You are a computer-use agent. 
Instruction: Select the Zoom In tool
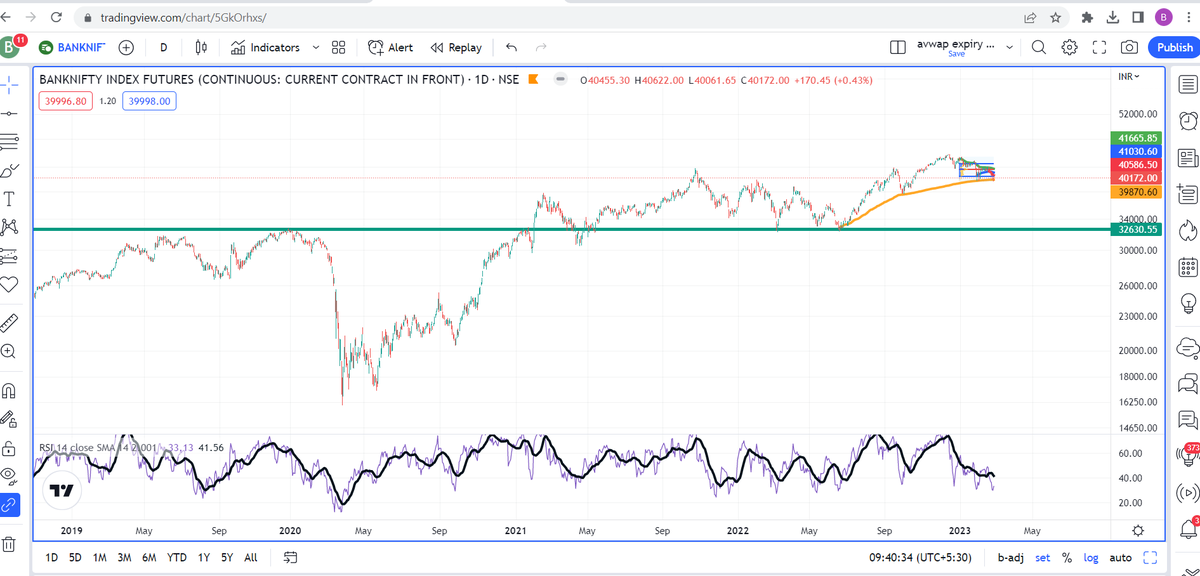9,352
